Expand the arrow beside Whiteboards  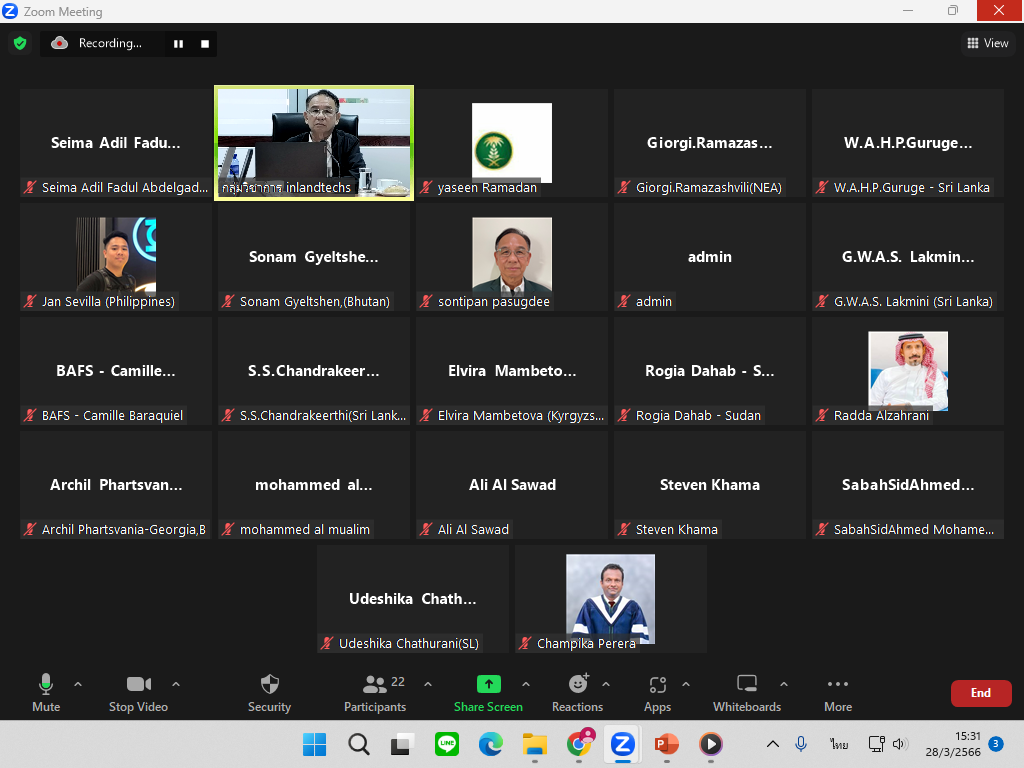point(784,684)
